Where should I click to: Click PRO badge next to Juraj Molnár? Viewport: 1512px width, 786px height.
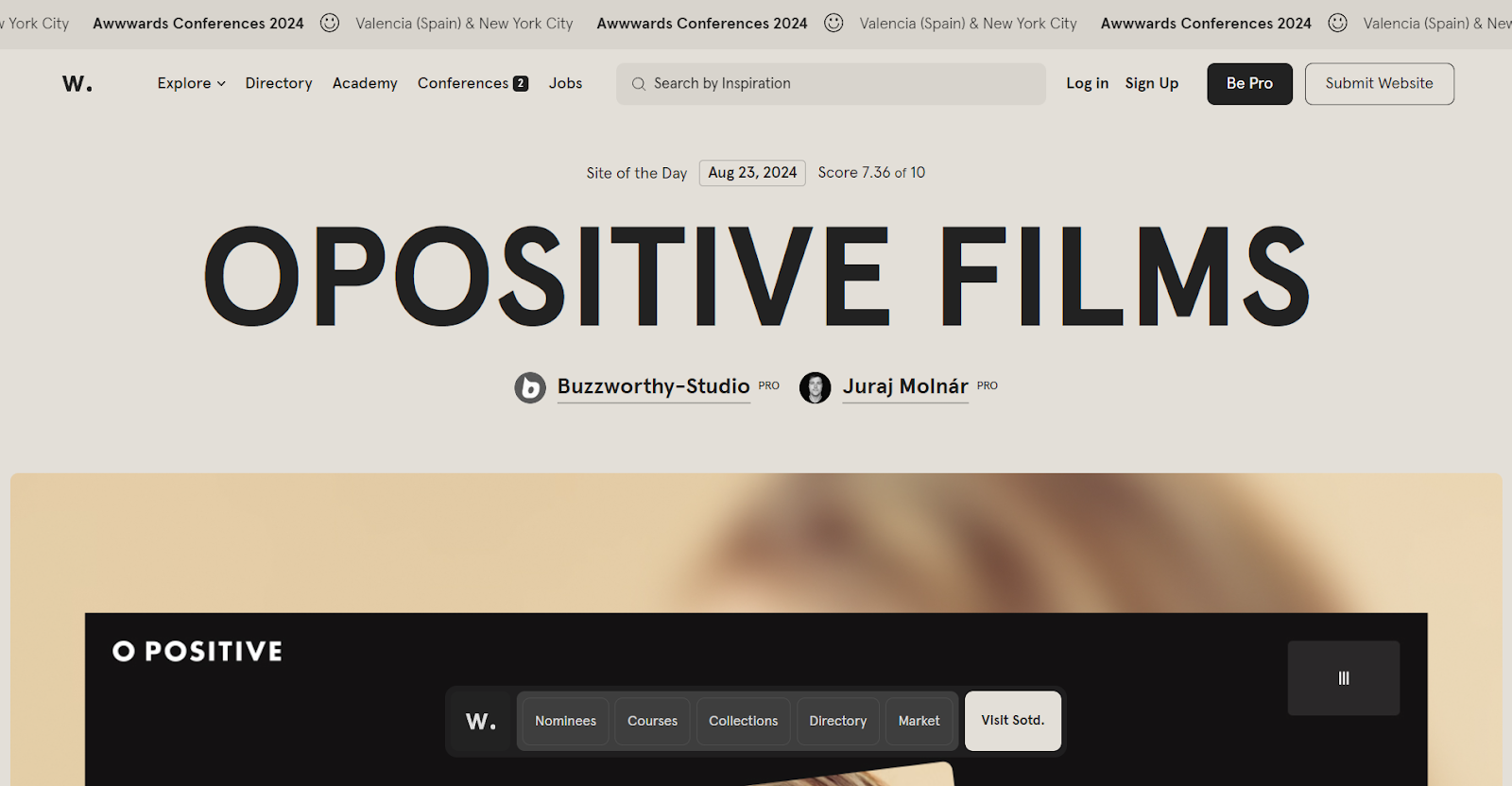tap(988, 385)
